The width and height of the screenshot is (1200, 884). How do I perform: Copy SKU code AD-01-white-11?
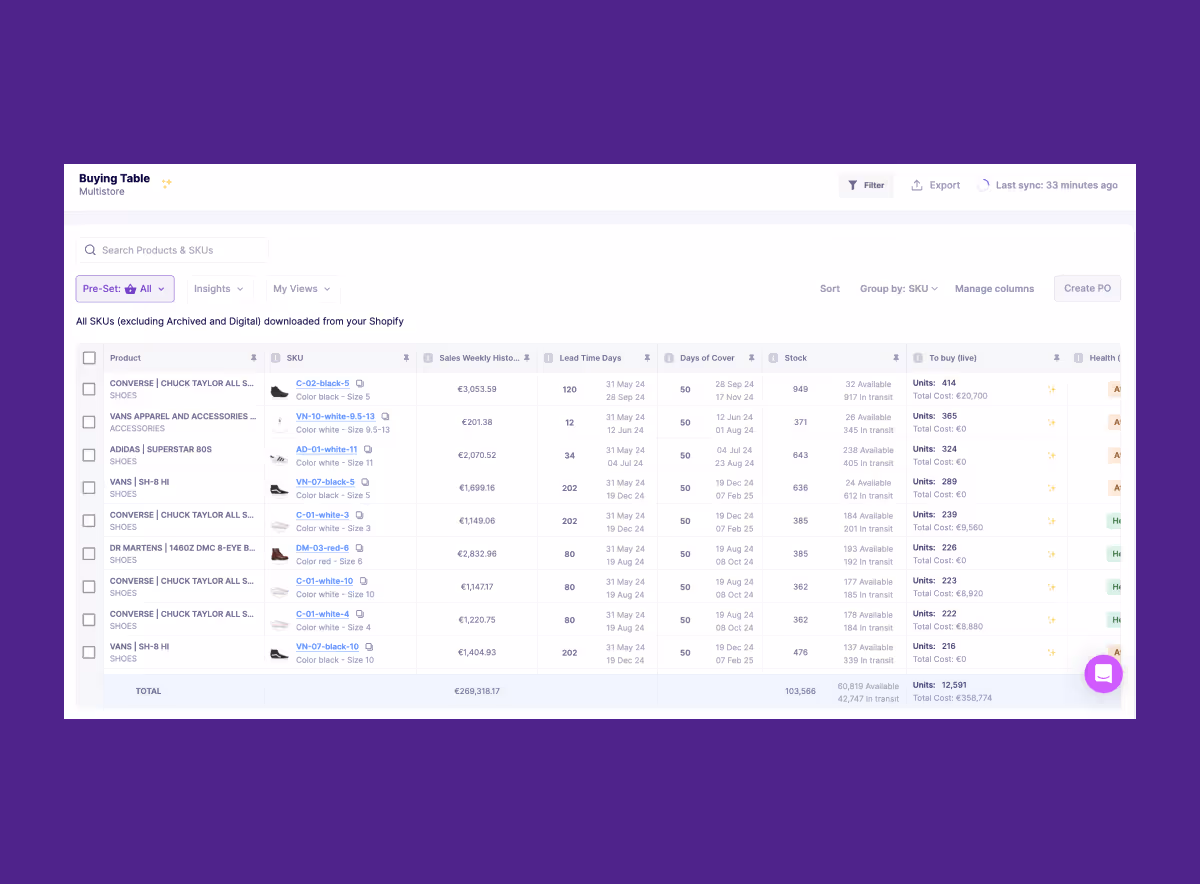coord(368,450)
